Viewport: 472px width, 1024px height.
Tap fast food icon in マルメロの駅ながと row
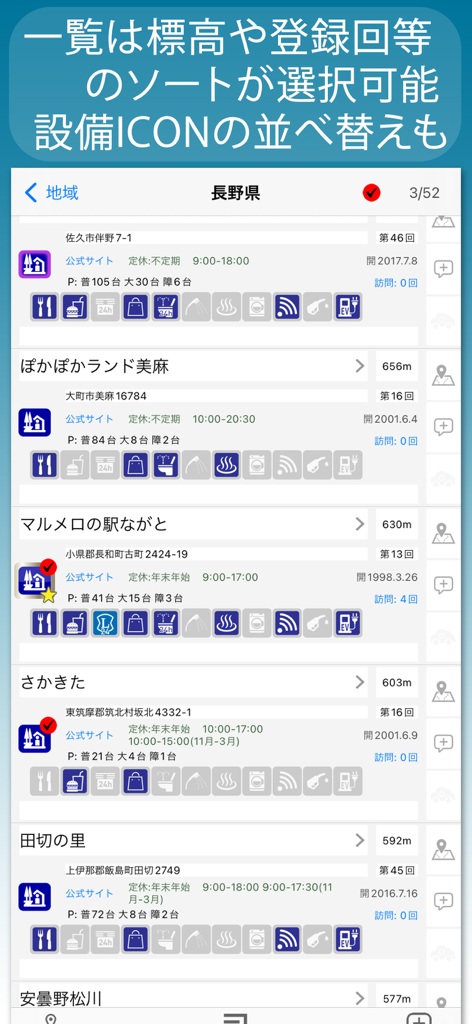(x=75, y=623)
